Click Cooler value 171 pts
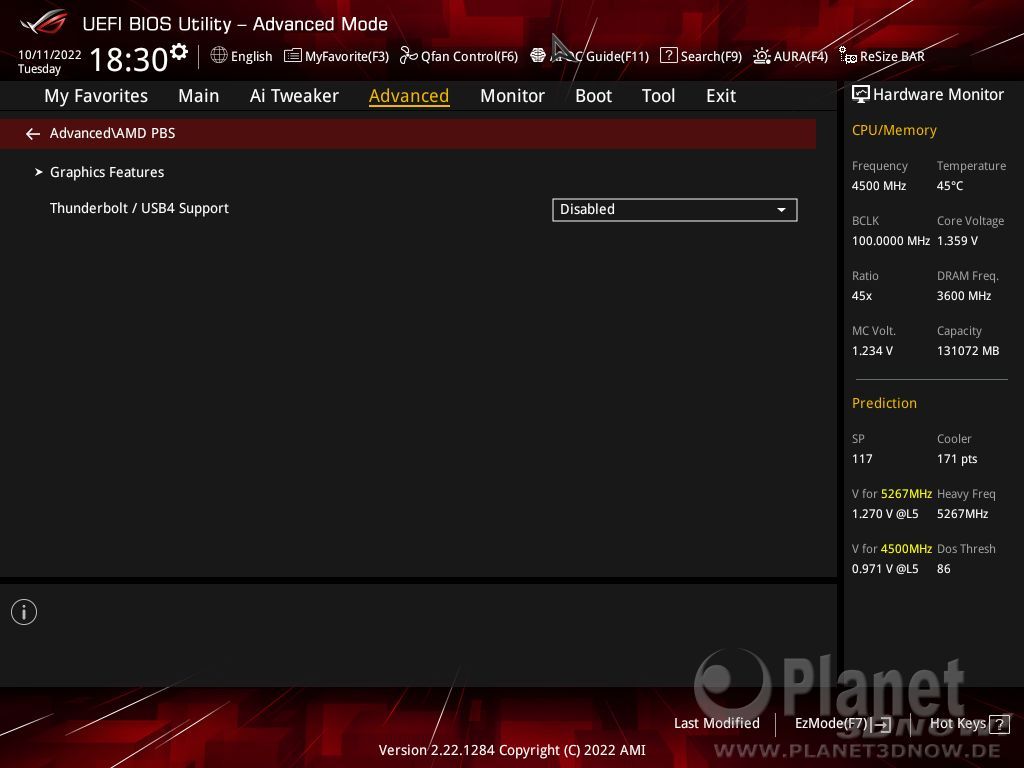The image size is (1024, 768). (957, 459)
